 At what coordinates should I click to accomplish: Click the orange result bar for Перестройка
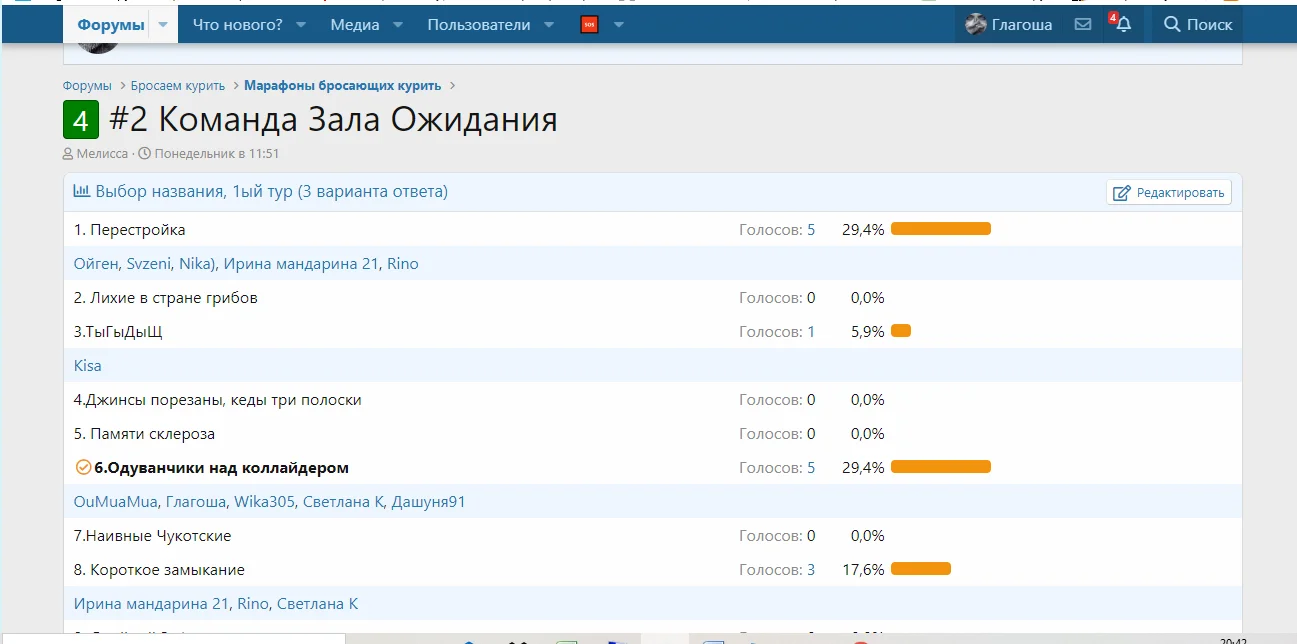940,229
